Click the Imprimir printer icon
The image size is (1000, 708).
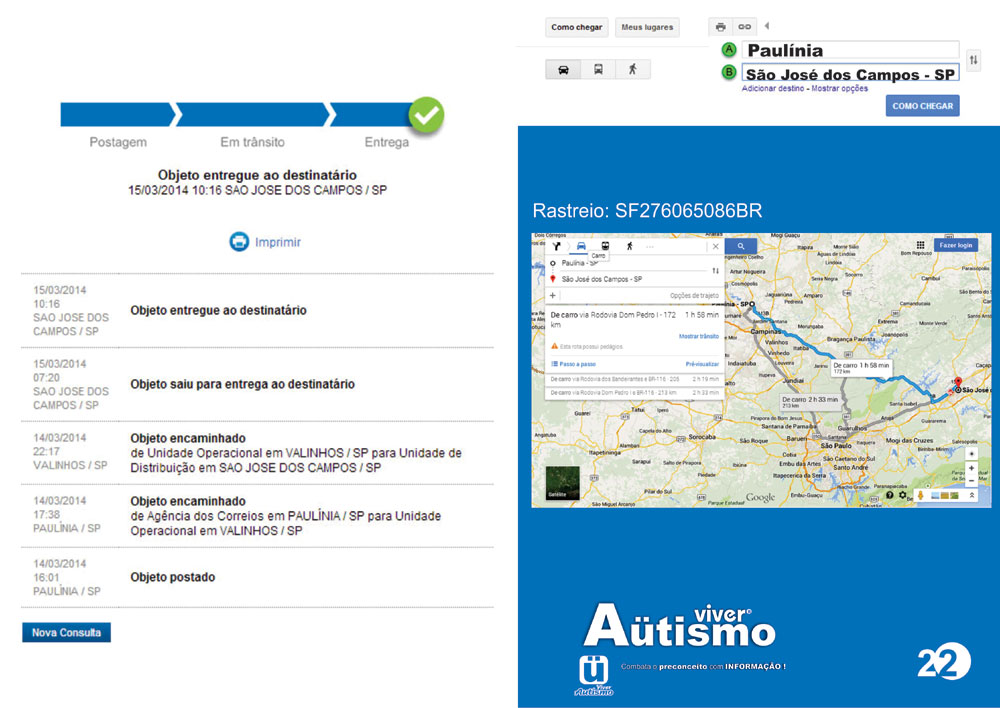(239, 242)
